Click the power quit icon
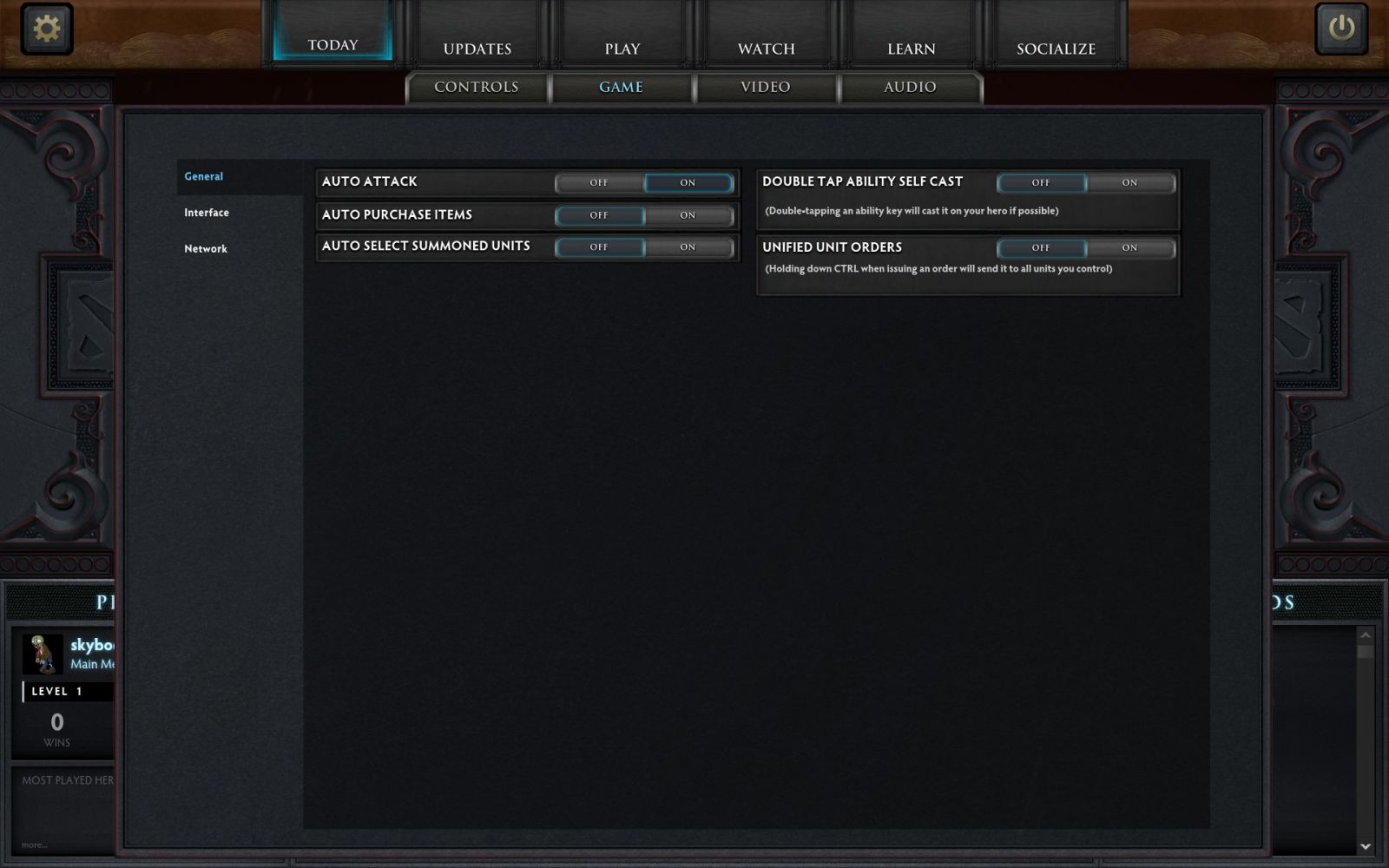The width and height of the screenshot is (1389, 868). tap(1341, 29)
